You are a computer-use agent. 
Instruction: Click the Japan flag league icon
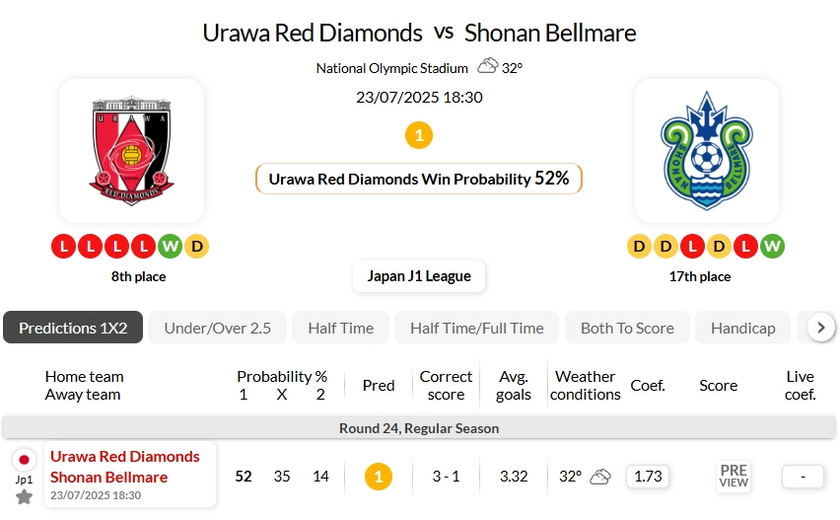(x=24, y=460)
